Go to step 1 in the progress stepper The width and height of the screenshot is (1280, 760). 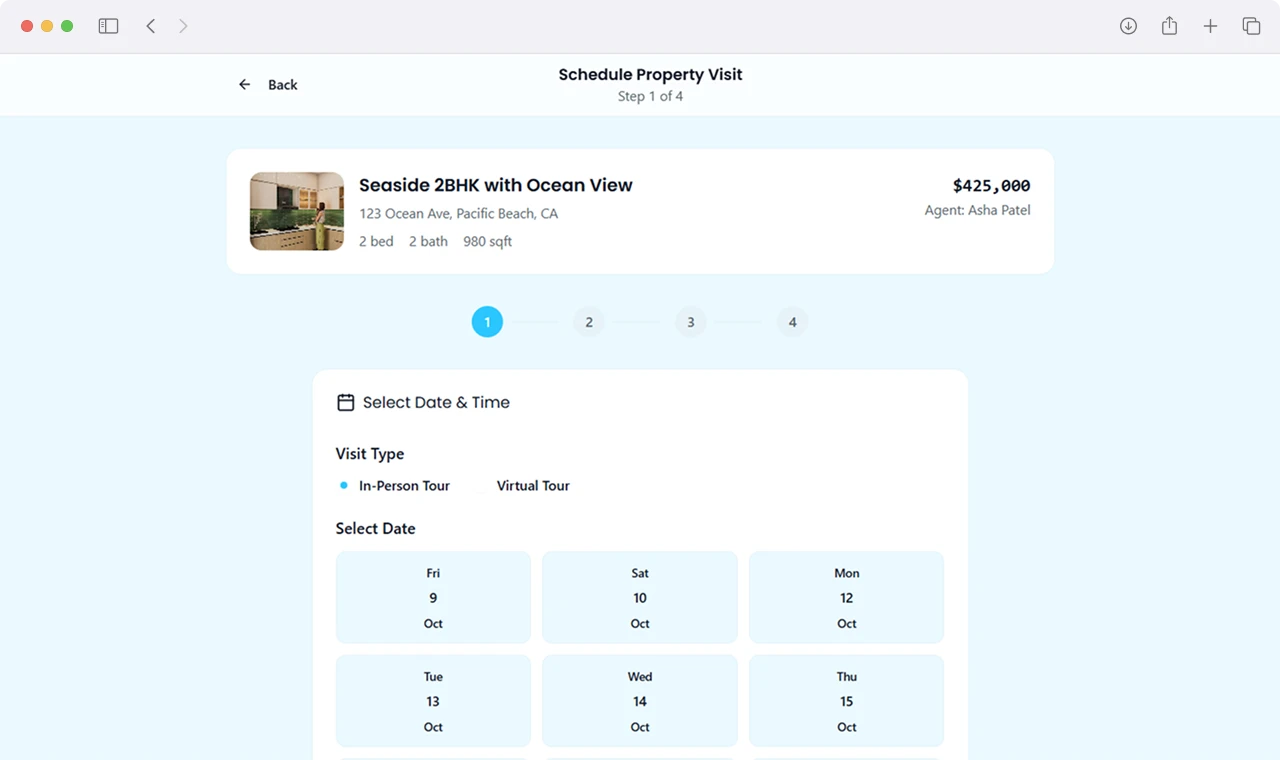coord(487,322)
